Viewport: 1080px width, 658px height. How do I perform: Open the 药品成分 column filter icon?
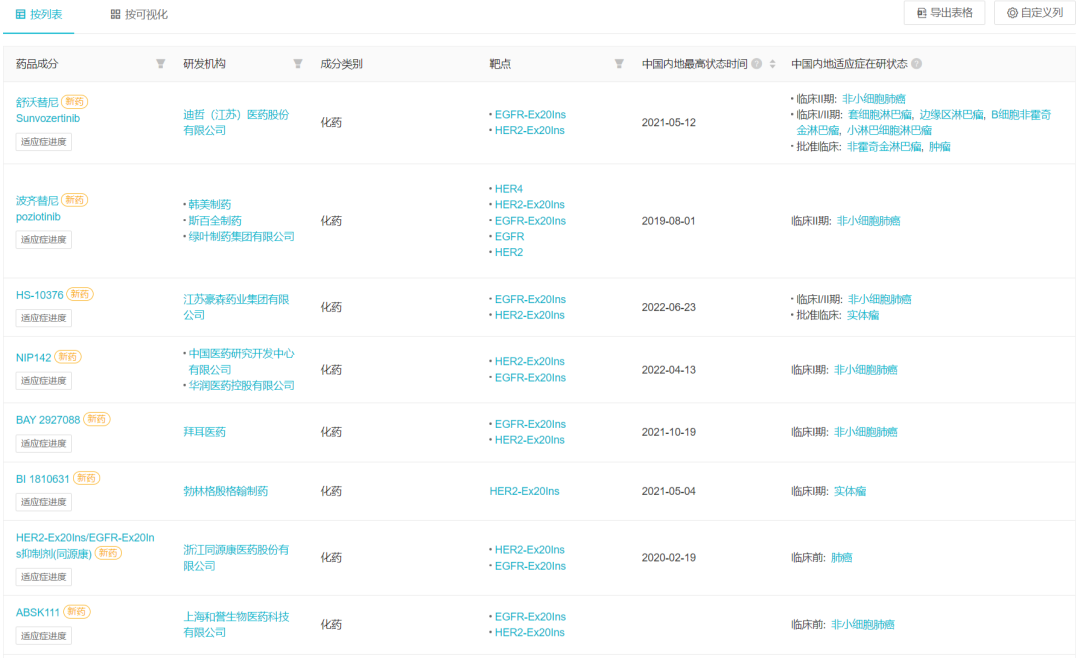[x=160, y=63]
